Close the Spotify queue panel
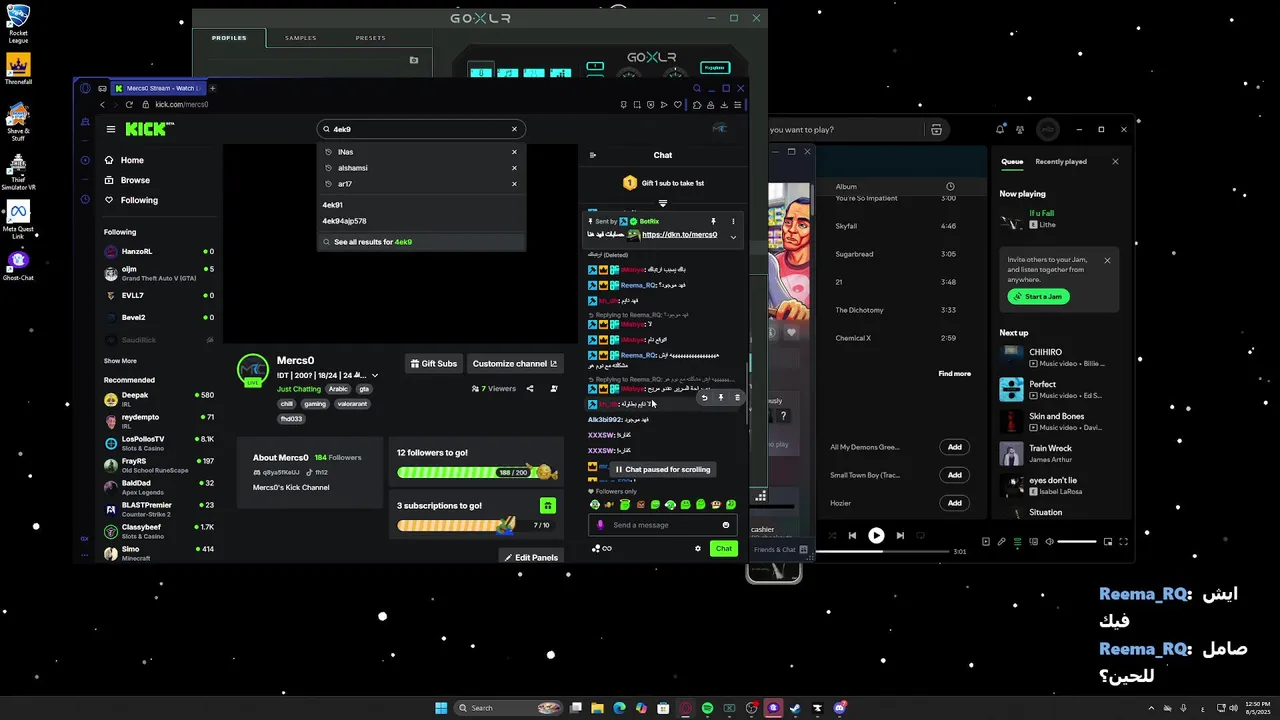1280x720 pixels. pos(1115,161)
